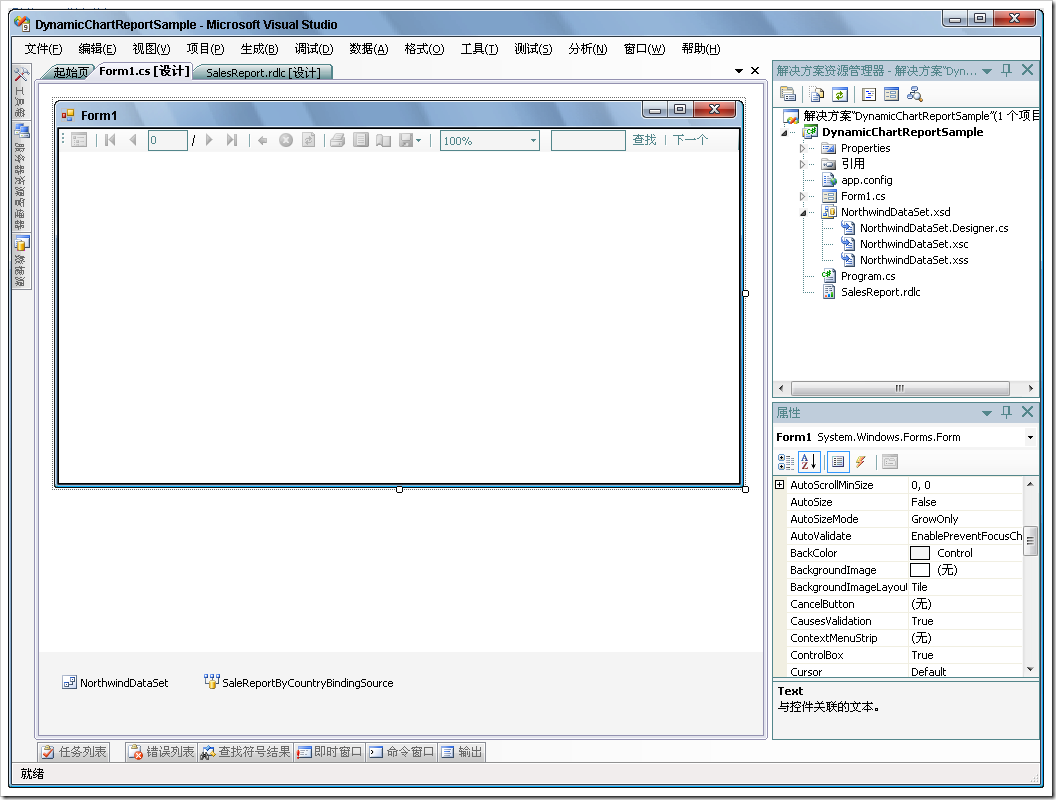Click Solution Explorer horizontal scrollbar thumb
This screenshot has height=800, width=1056.
pyautogui.click(x=900, y=388)
